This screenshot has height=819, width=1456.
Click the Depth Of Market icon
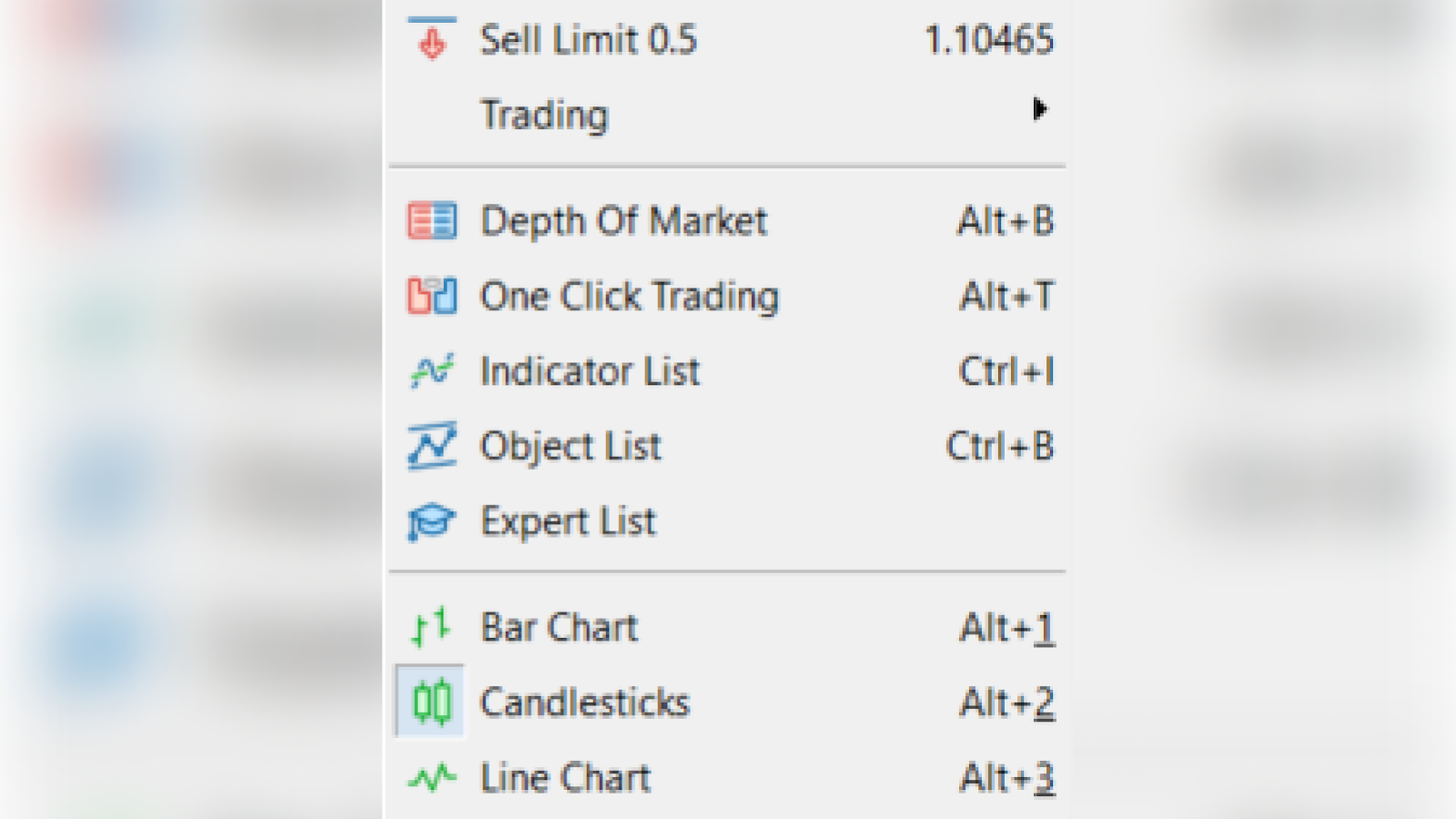[431, 221]
